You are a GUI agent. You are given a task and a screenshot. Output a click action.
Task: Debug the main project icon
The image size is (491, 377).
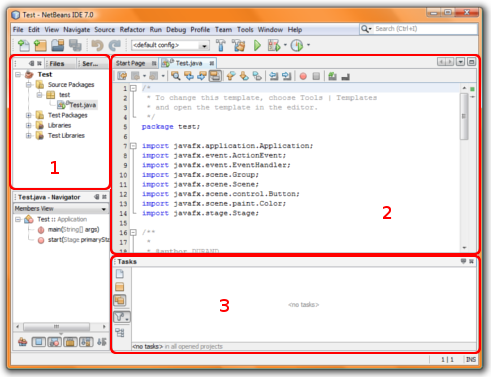[274, 45]
